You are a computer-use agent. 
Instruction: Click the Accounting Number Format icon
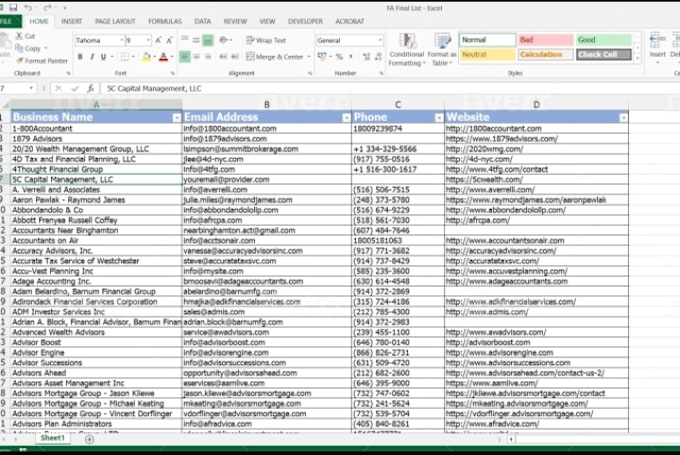[322, 57]
